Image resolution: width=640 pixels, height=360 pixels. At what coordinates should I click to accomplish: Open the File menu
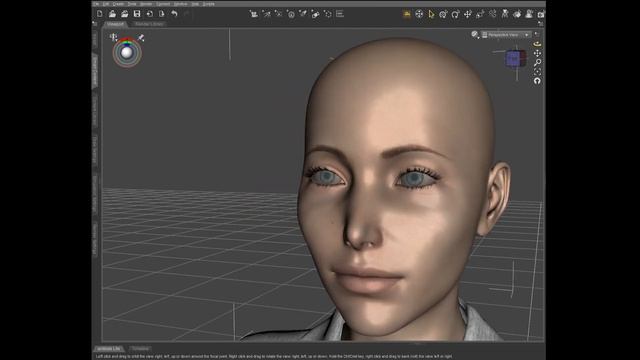[x=96, y=4]
